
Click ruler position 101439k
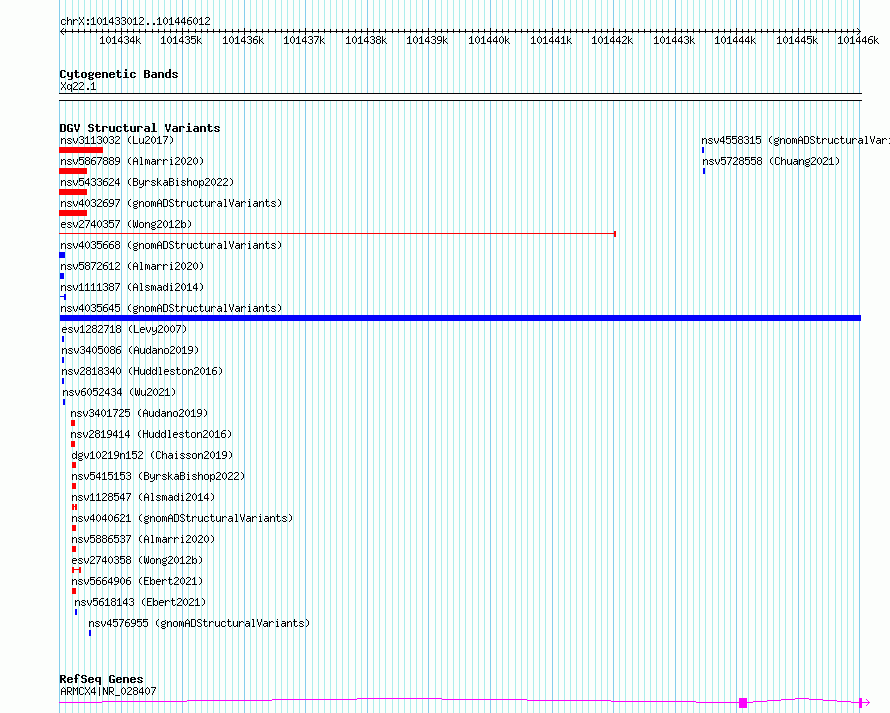(x=427, y=40)
